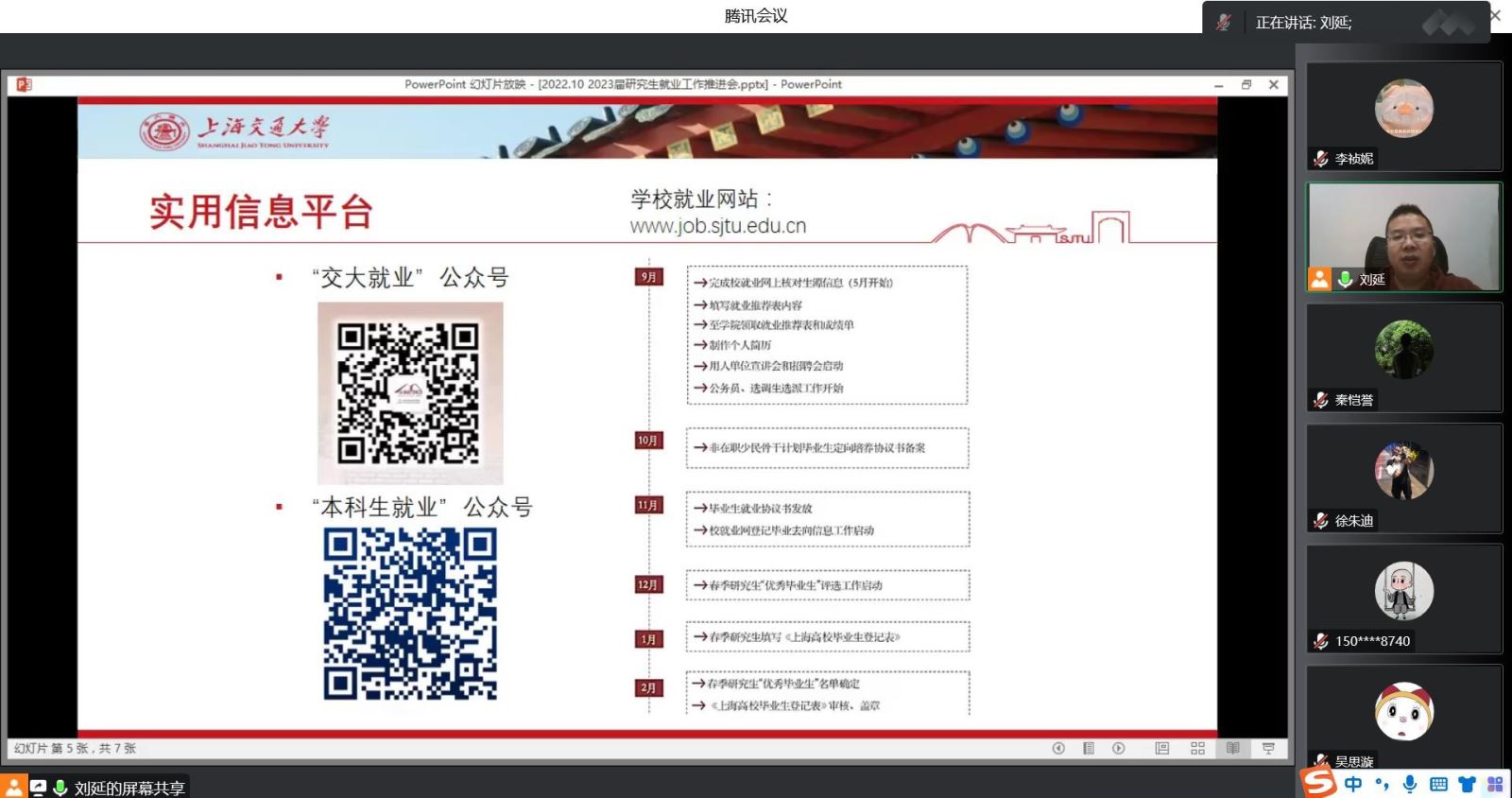The height and width of the screenshot is (798, 1512).
Task: Open Sogou soft keyboard icon
Action: pos(1438,784)
